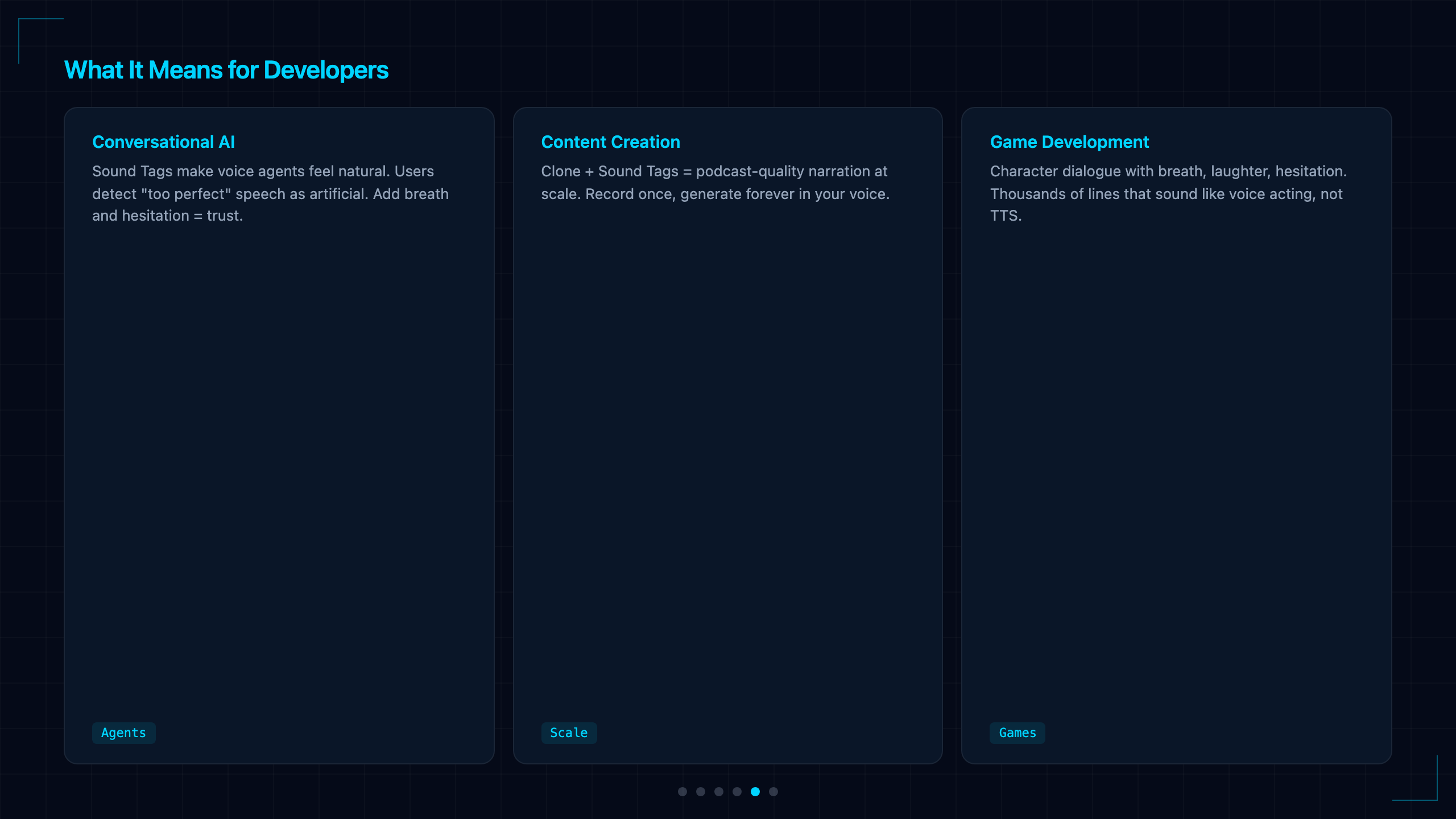Jump to the second slide dot
Viewport: 1456px width, 819px height.
(701, 792)
